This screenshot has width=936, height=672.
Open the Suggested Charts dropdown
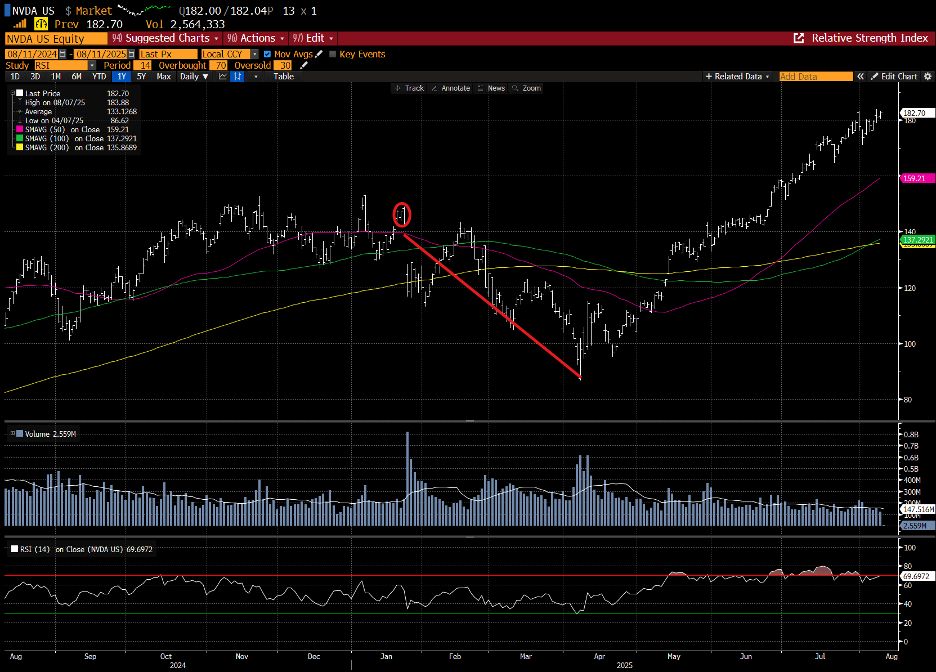click(165, 38)
